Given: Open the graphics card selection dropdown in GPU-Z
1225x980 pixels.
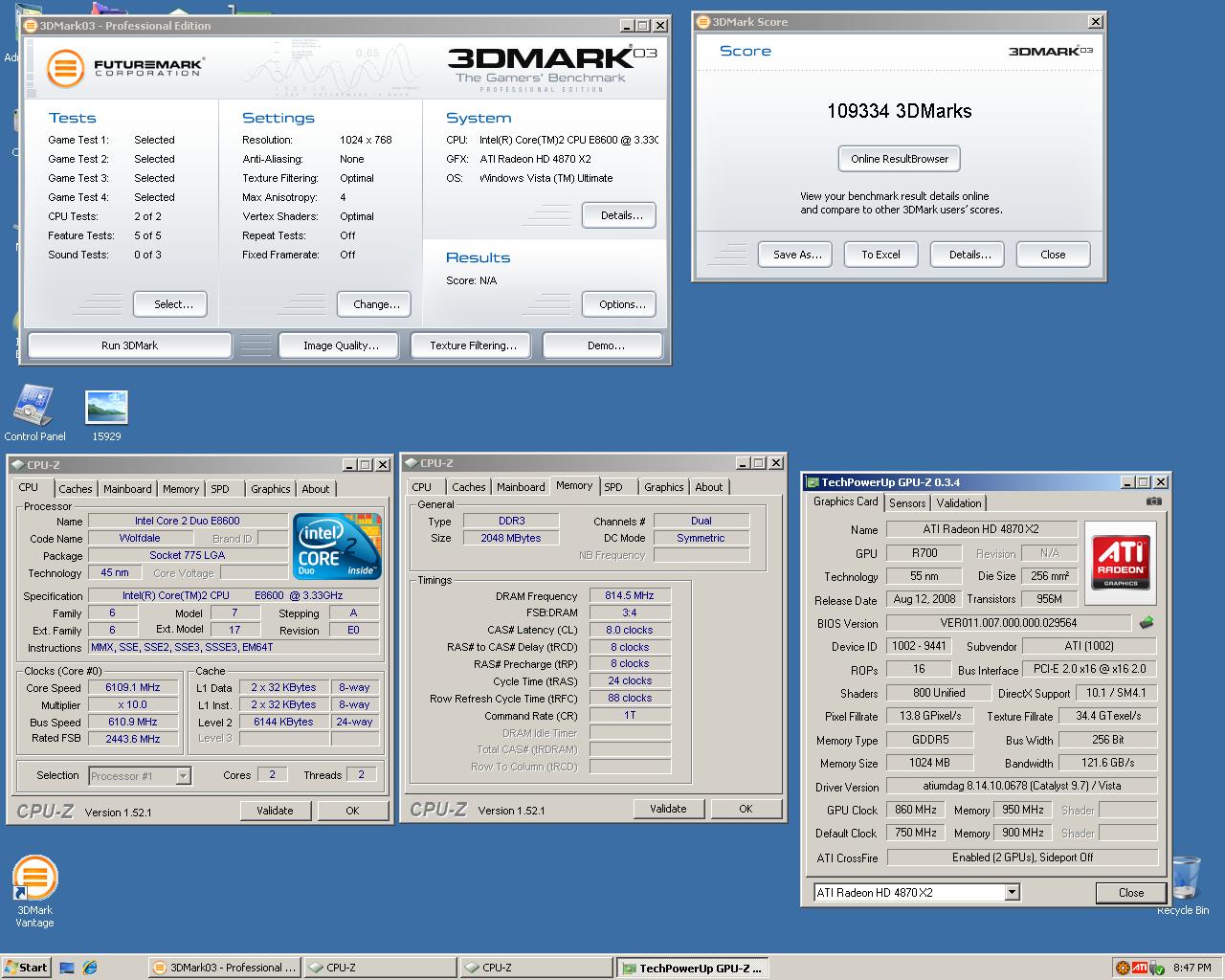Looking at the screenshot, I should coord(1013,892).
